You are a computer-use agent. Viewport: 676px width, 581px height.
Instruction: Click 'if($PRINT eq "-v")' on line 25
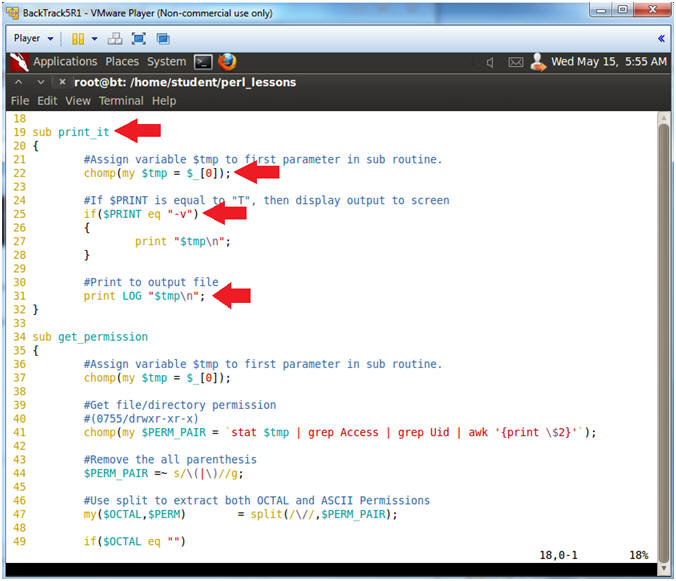[141, 214]
